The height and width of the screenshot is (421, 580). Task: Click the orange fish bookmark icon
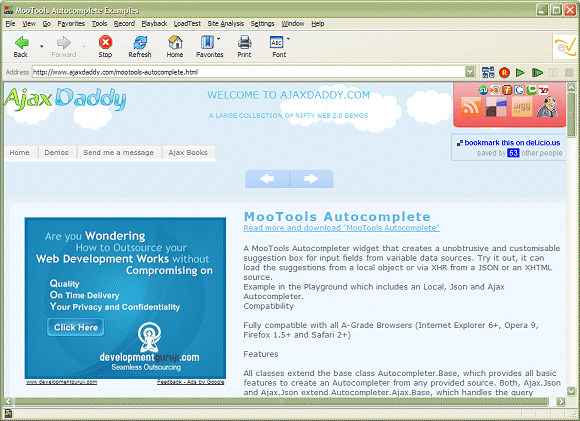pyautogui.click(x=495, y=90)
